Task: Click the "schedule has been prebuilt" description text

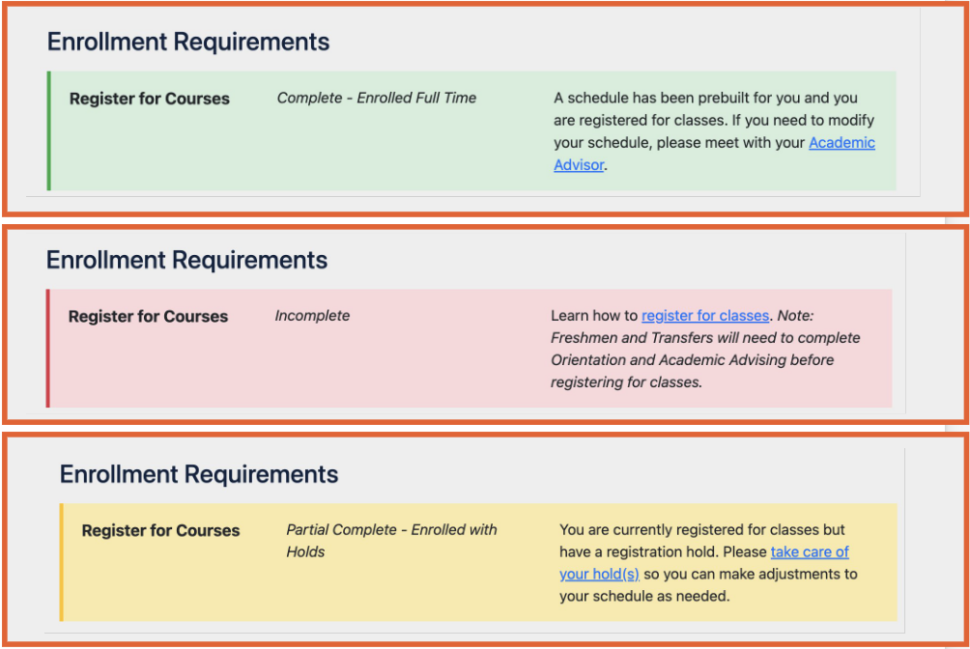Action: point(705,98)
